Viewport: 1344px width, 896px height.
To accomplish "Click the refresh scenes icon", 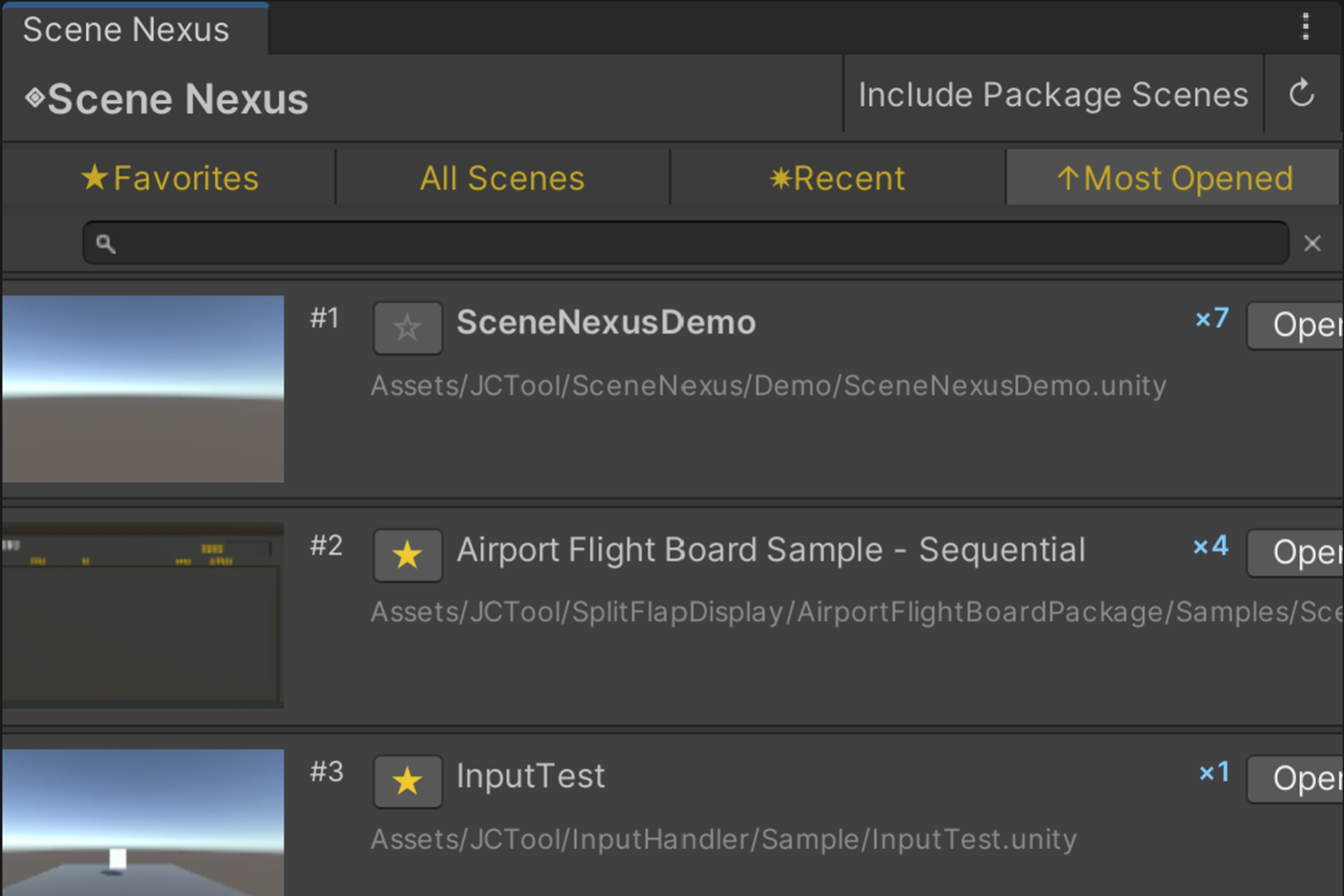I will pyautogui.click(x=1301, y=94).
